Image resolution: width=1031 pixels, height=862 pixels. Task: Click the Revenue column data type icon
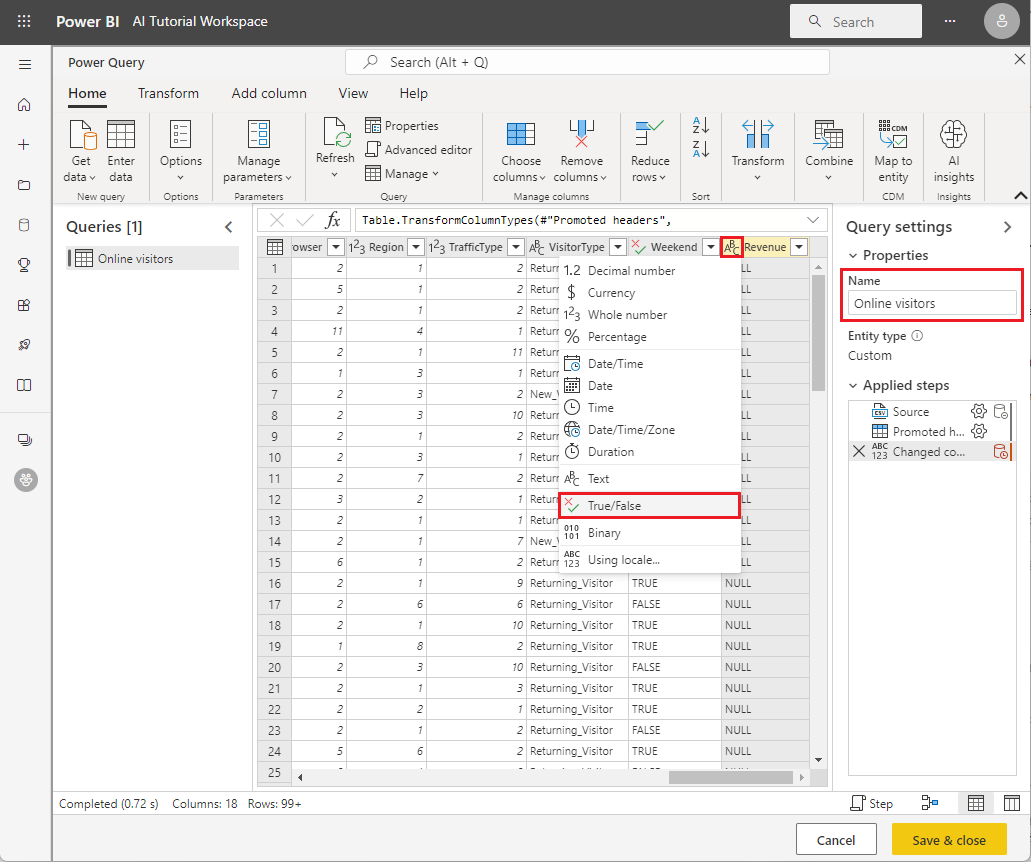(x=731, y=247)
